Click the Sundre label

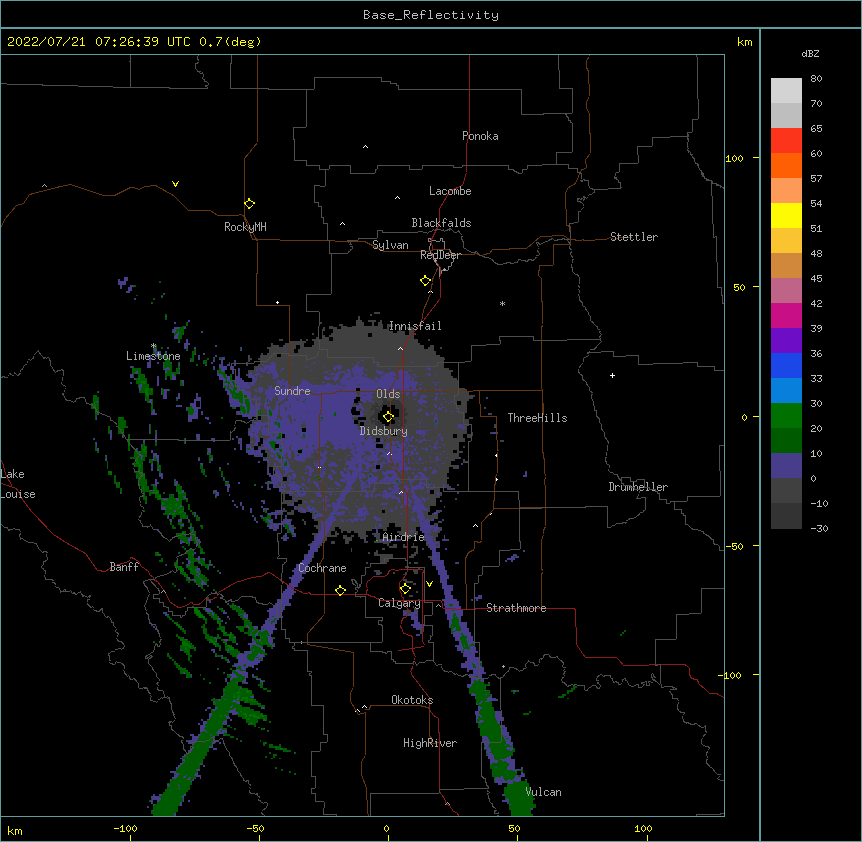(292, 391)
